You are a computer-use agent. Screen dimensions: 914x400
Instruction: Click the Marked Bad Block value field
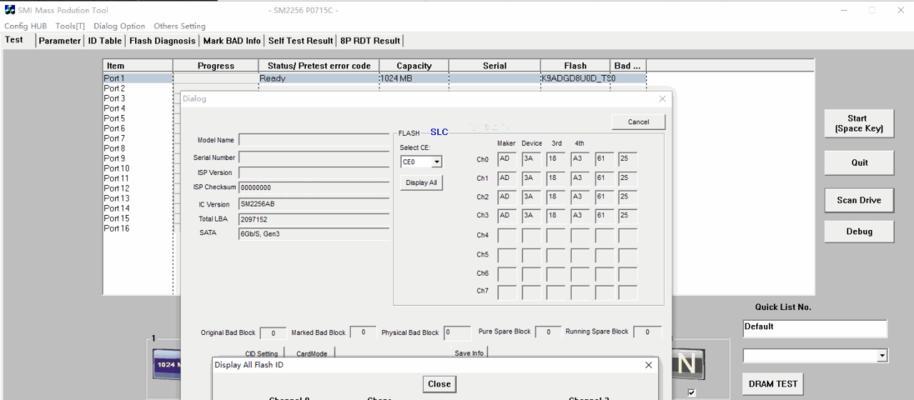pyautogui.click(x=363, y=332)
